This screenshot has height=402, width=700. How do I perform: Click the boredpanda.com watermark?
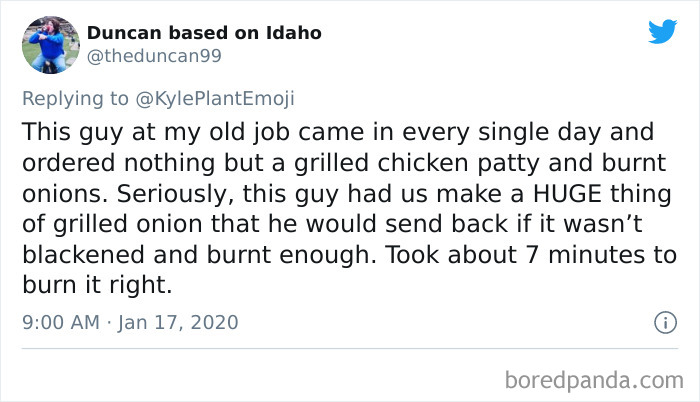(x=594, y=381)
